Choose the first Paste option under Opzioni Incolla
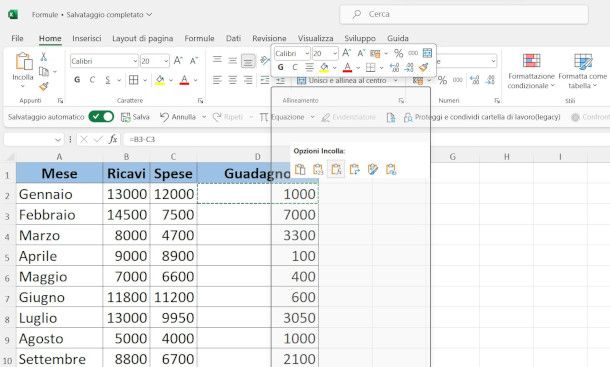This screenshot has height=367, width=610. tap(300, 169)
